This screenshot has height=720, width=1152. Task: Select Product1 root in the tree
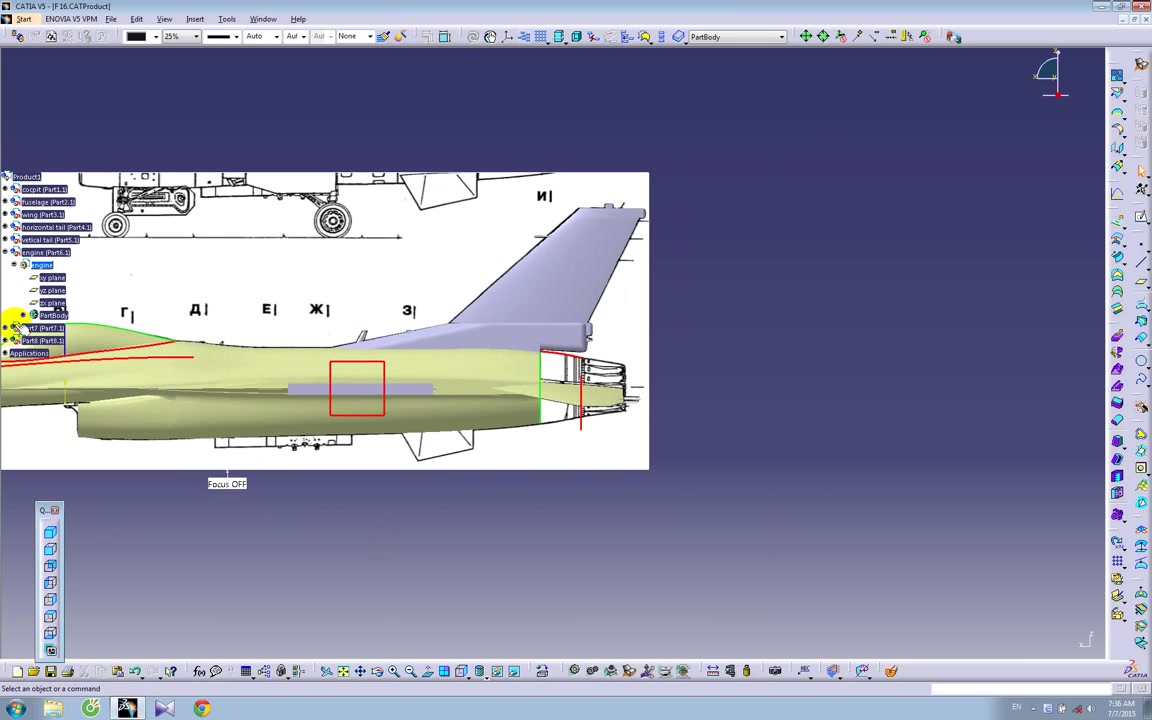tap(26, 176)
